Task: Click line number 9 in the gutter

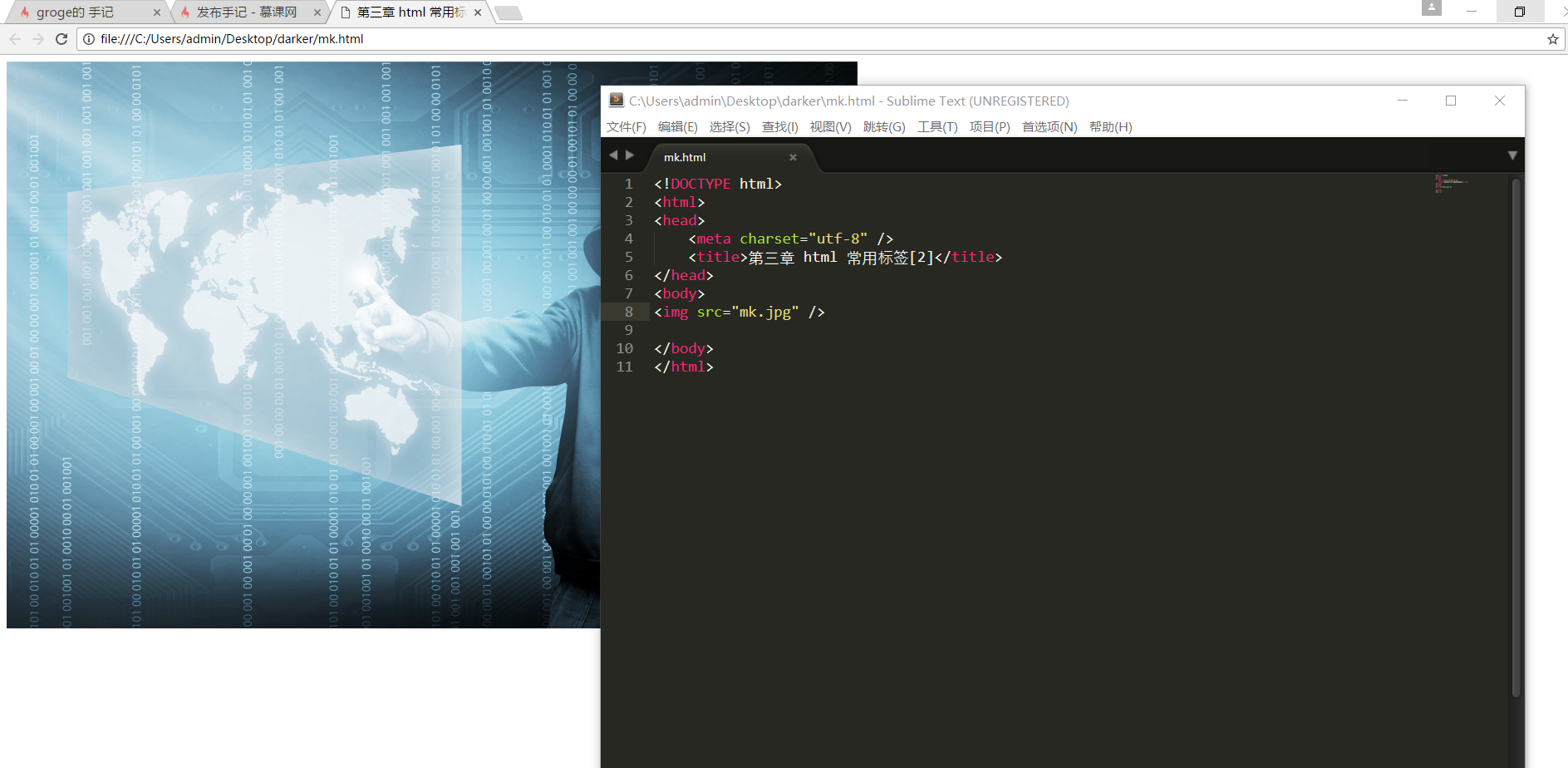Action: coord(629,331)
